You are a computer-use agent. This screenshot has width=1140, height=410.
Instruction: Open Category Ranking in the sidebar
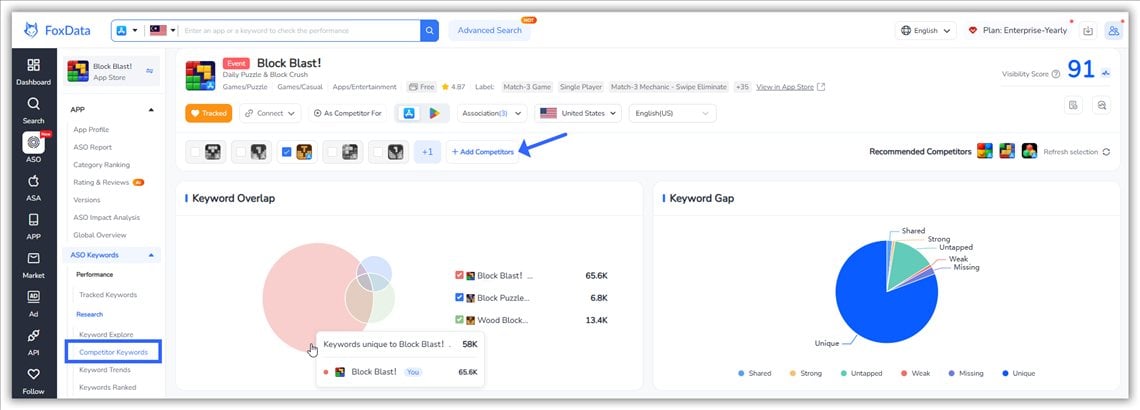pos(102,165)
